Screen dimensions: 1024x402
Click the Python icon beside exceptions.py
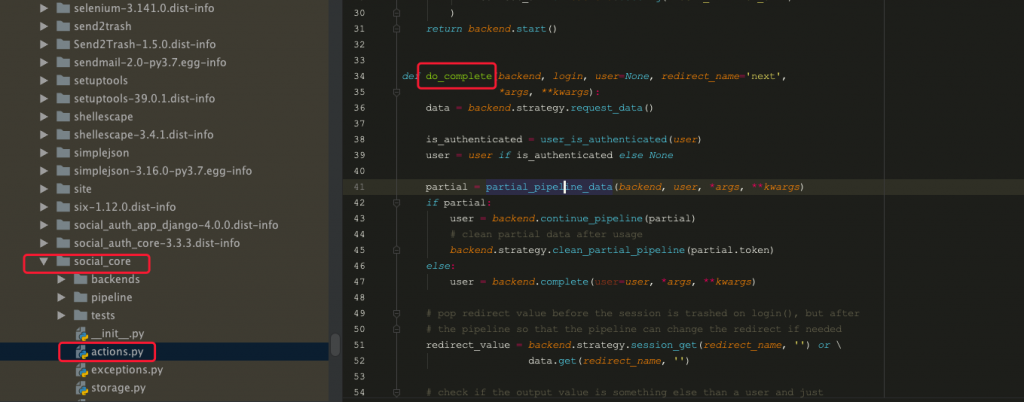pyautogui.click(x=85, y=370)
